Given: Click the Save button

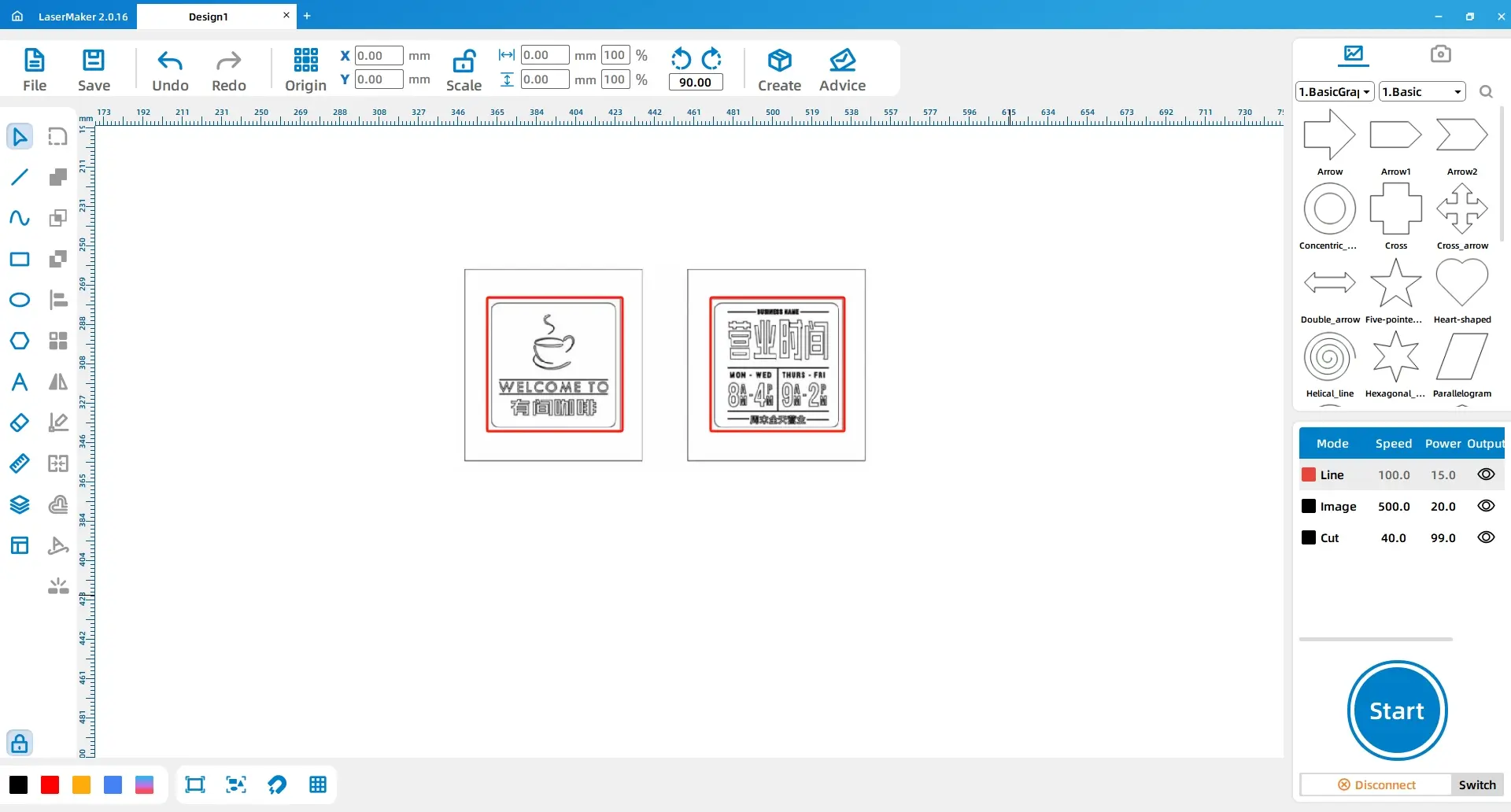Looking at the screenshot, I should 94,71.
